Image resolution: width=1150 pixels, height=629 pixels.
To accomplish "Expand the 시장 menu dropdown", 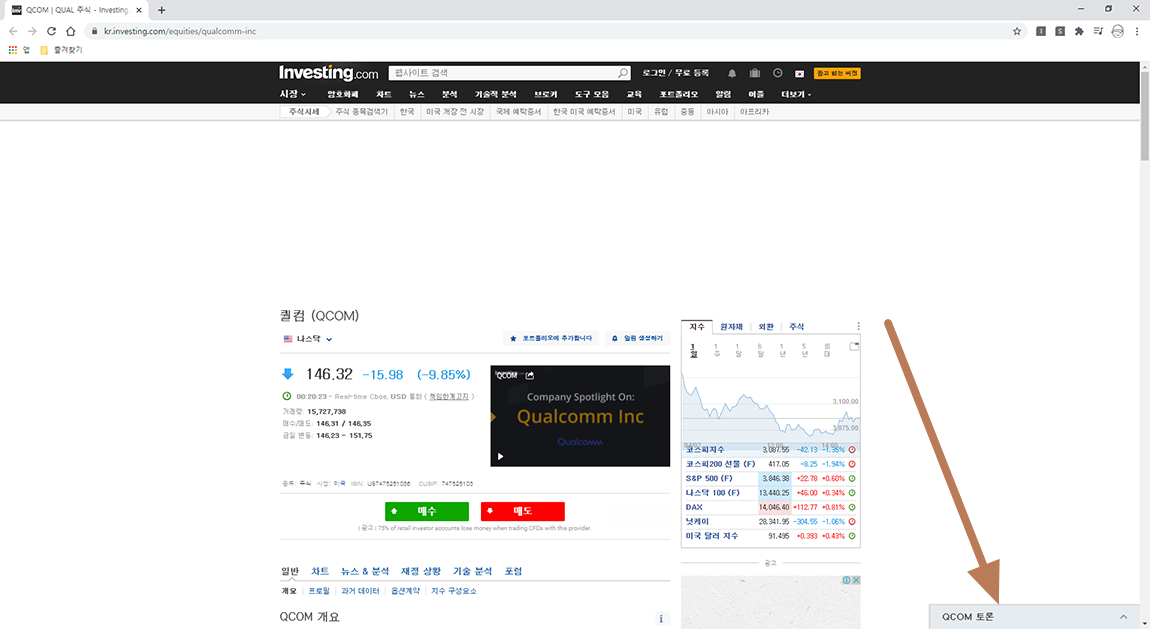I will [x=293, y=95].
